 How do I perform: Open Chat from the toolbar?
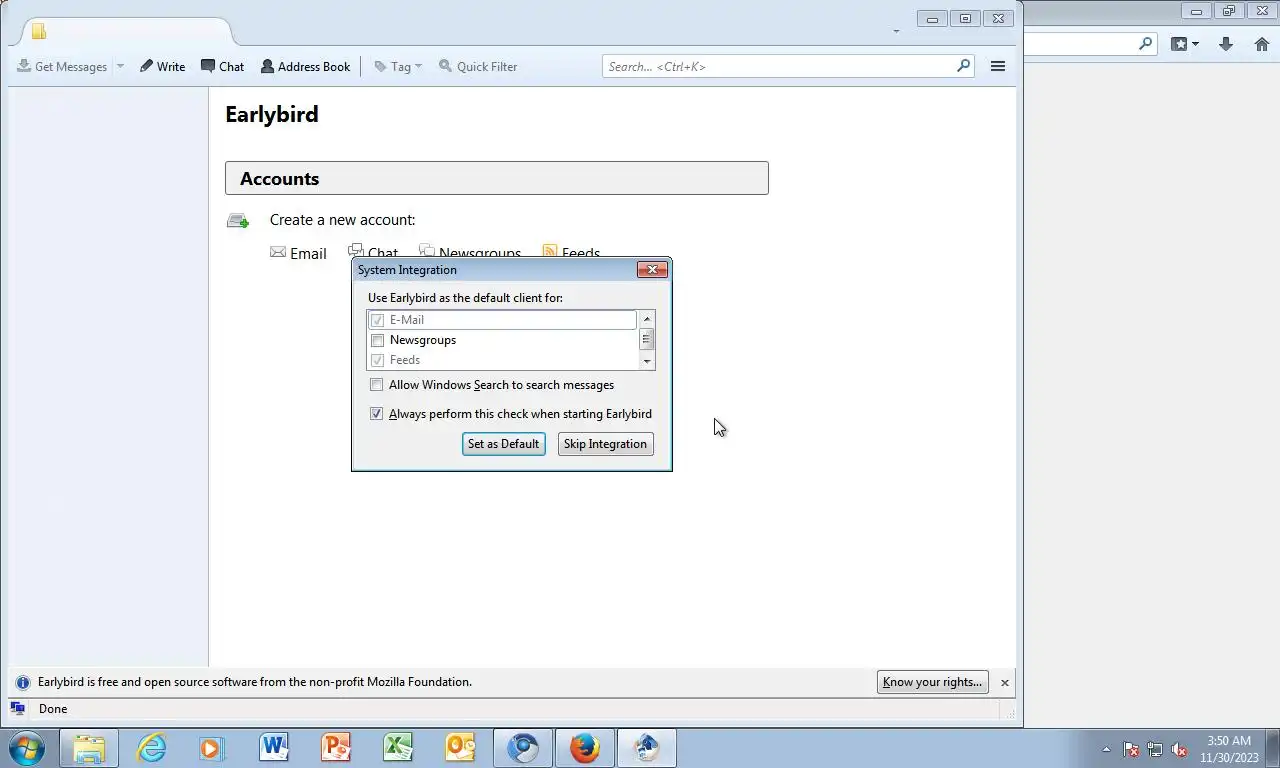pos(222,66)
